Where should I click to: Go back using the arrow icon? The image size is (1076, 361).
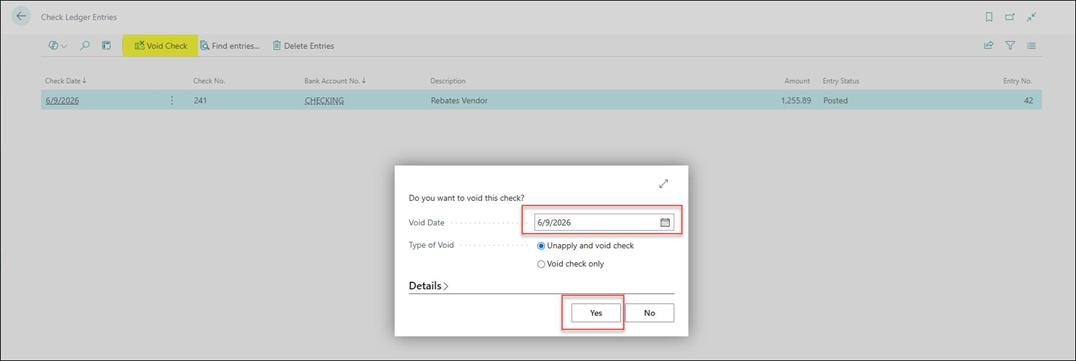pyautogui.click(x=21, y=16)
